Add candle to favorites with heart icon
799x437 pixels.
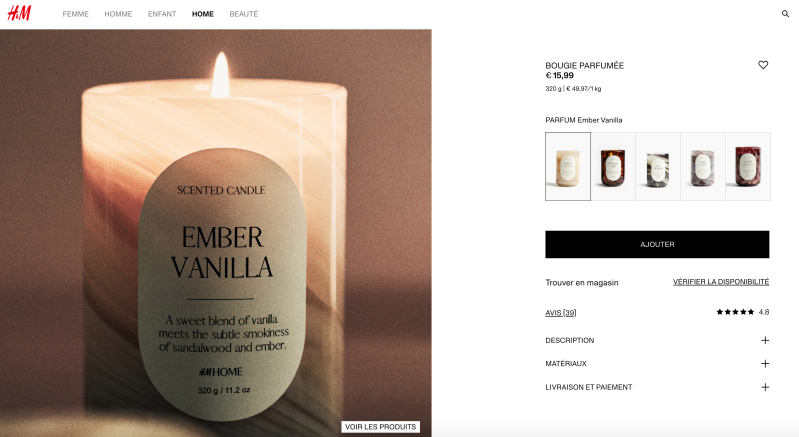(x=763, y=65)
